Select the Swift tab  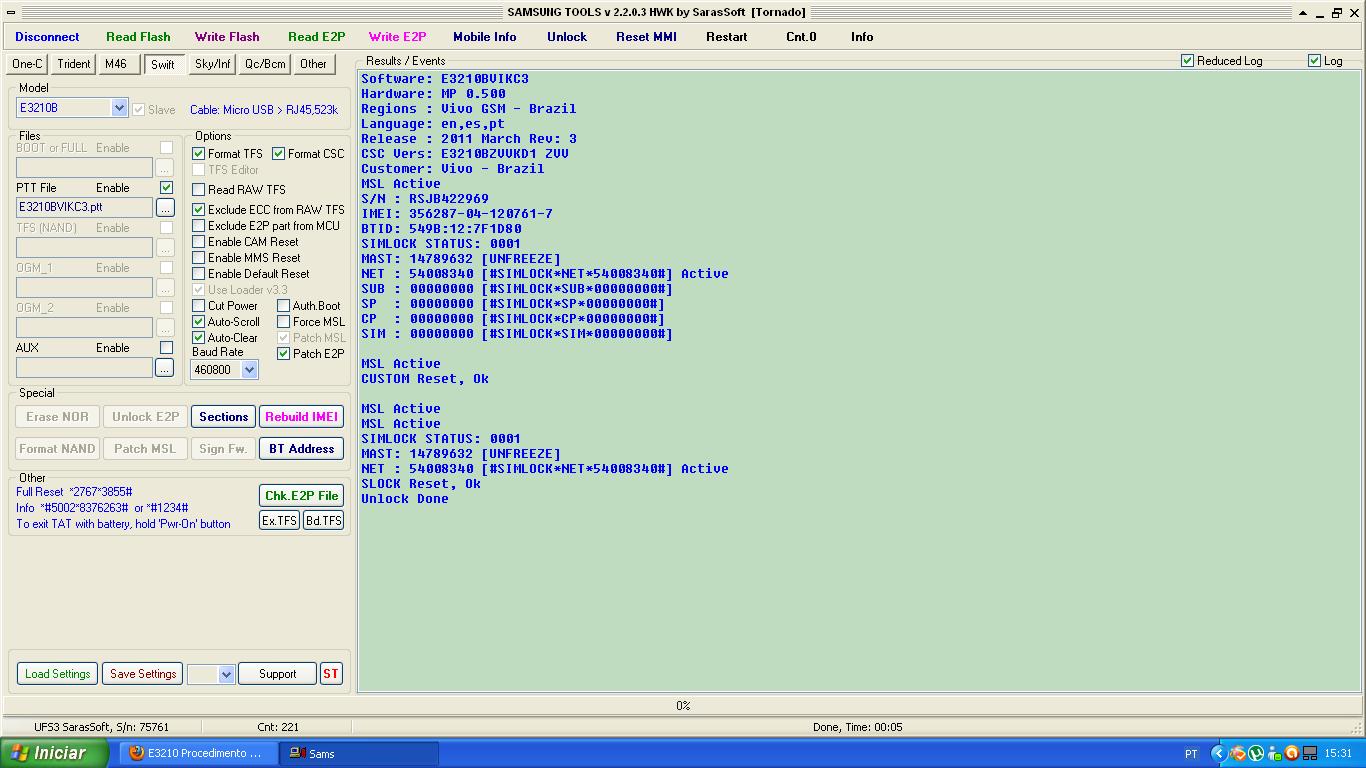163,65
